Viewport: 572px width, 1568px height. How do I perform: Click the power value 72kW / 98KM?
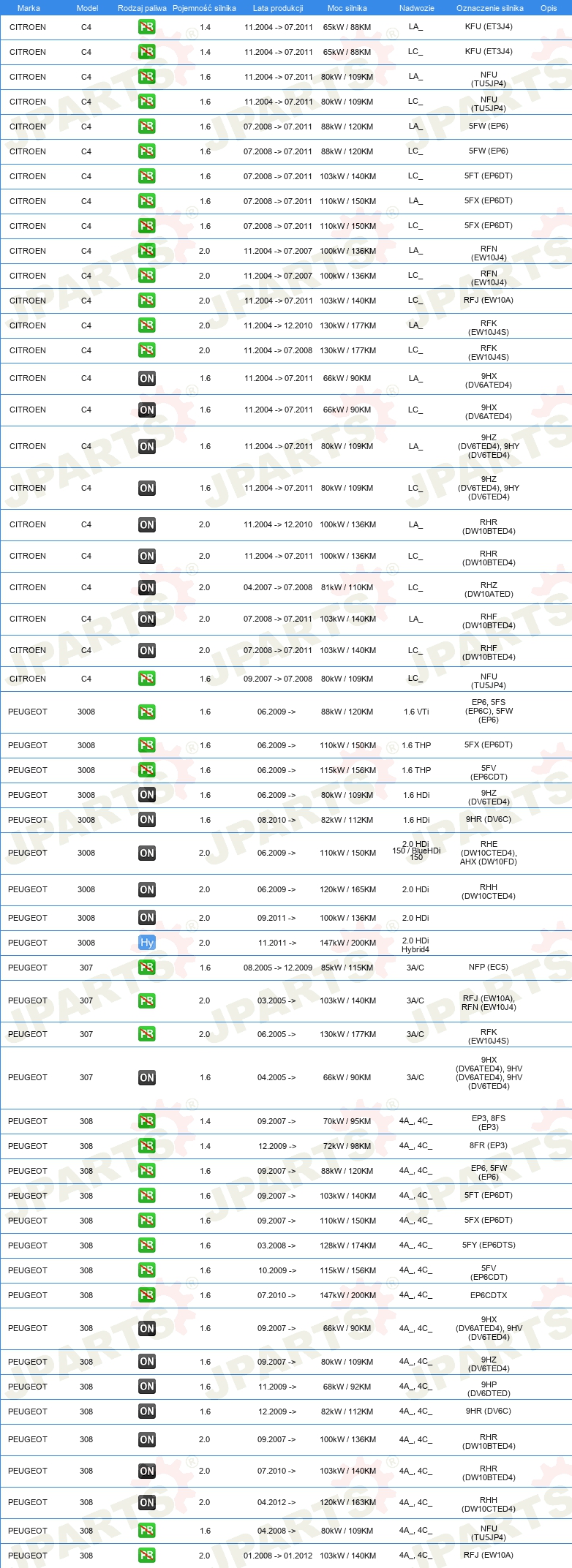(x=347, y=1146)
